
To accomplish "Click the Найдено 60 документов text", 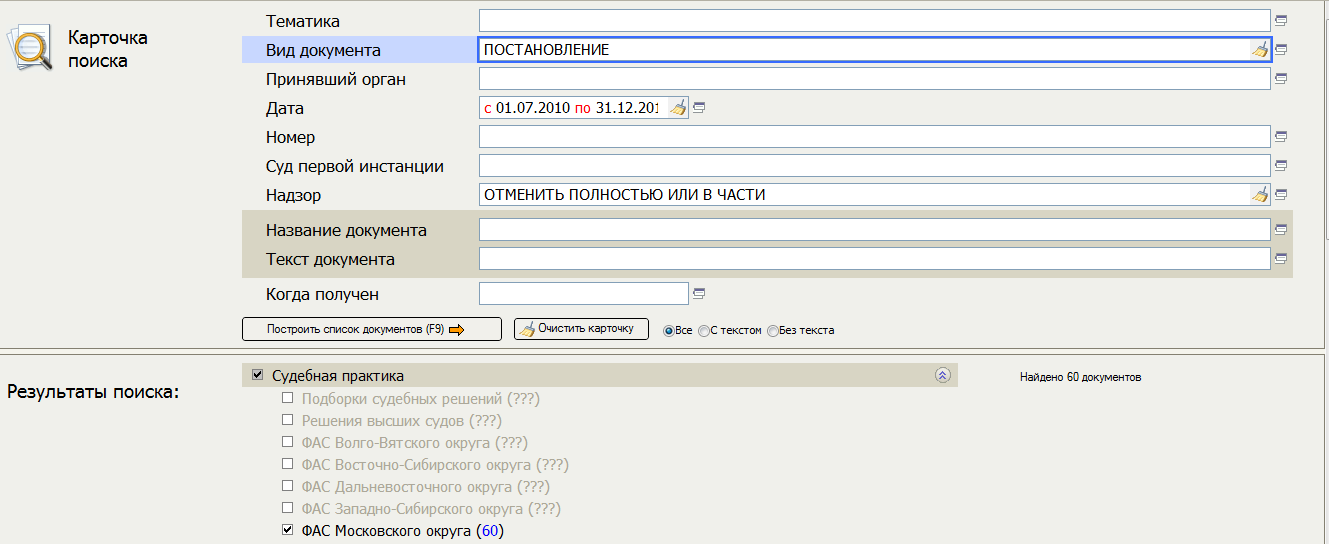I will coord(1080,378).
